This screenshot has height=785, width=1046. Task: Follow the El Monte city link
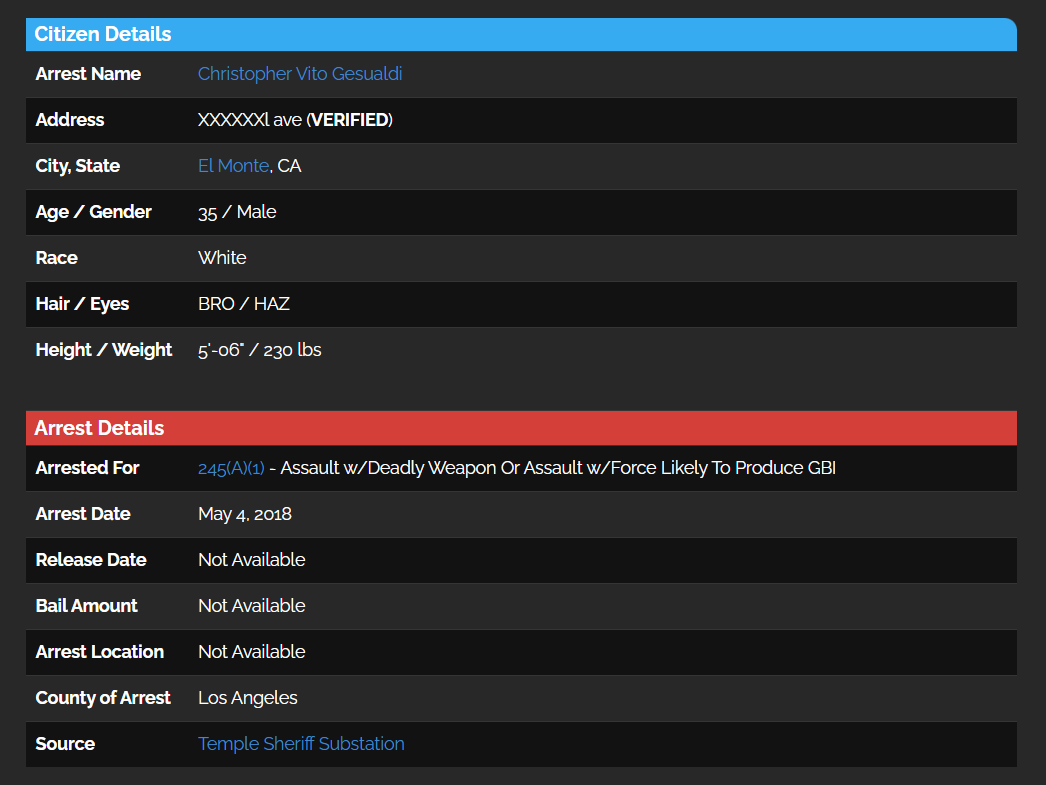tap(233, 166)
